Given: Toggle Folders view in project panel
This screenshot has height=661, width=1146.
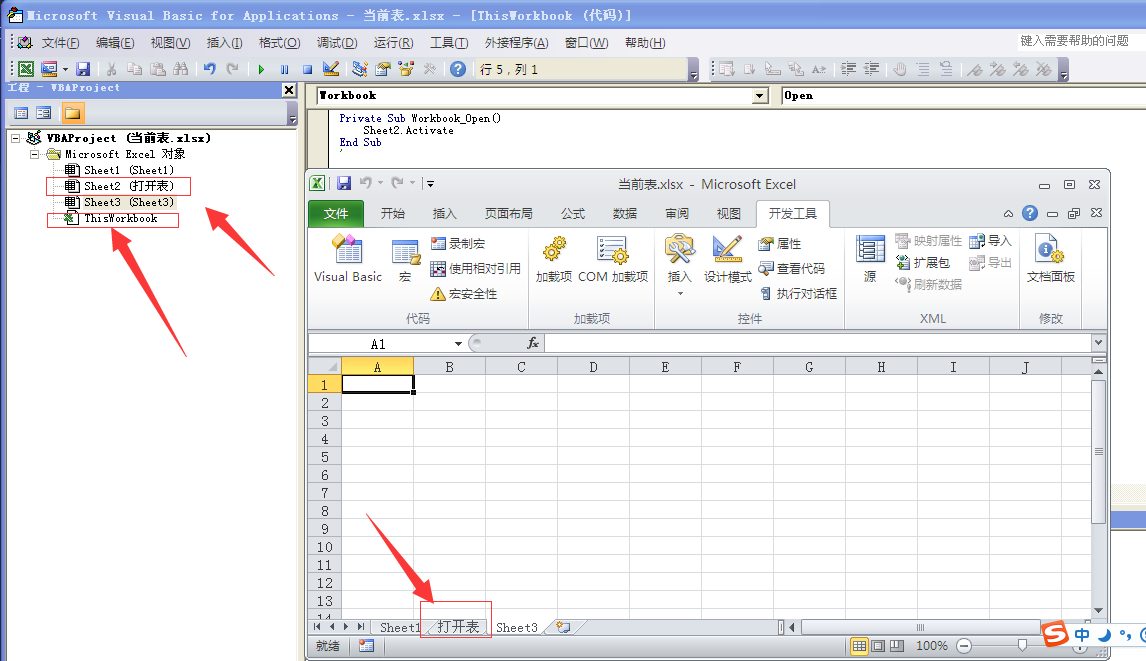Looking at the screenshot, I should [x=72, y=113].
